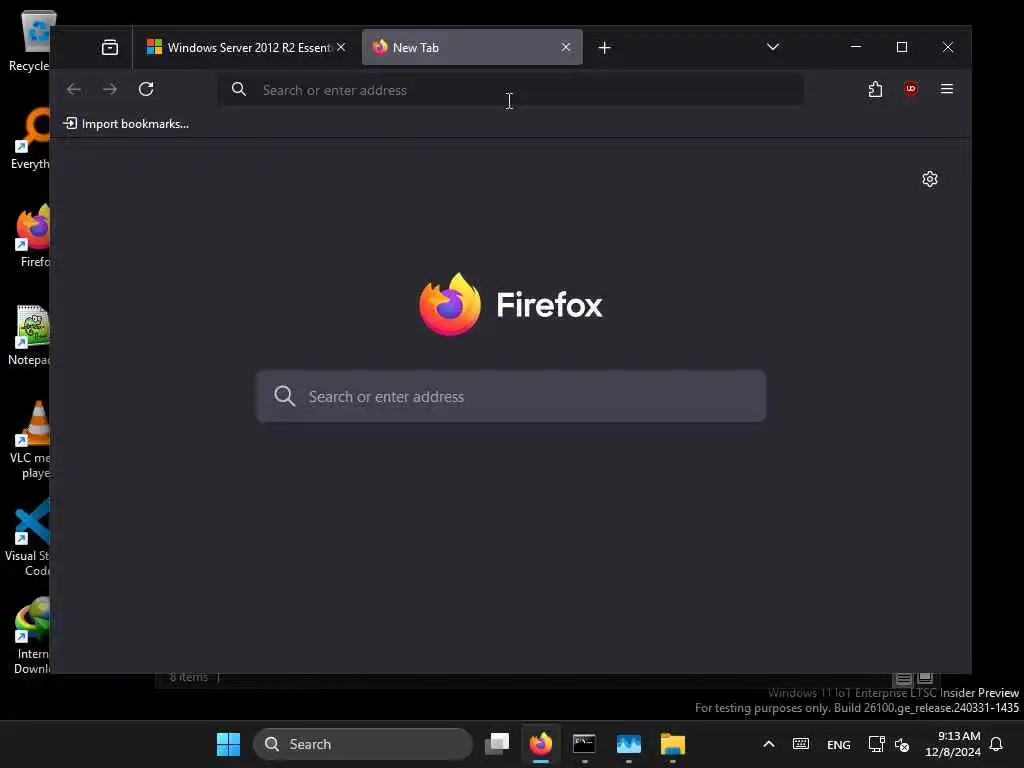The image size is (1024, 768).
Task: Open Task View on taskbar
Action: point(497,744)
